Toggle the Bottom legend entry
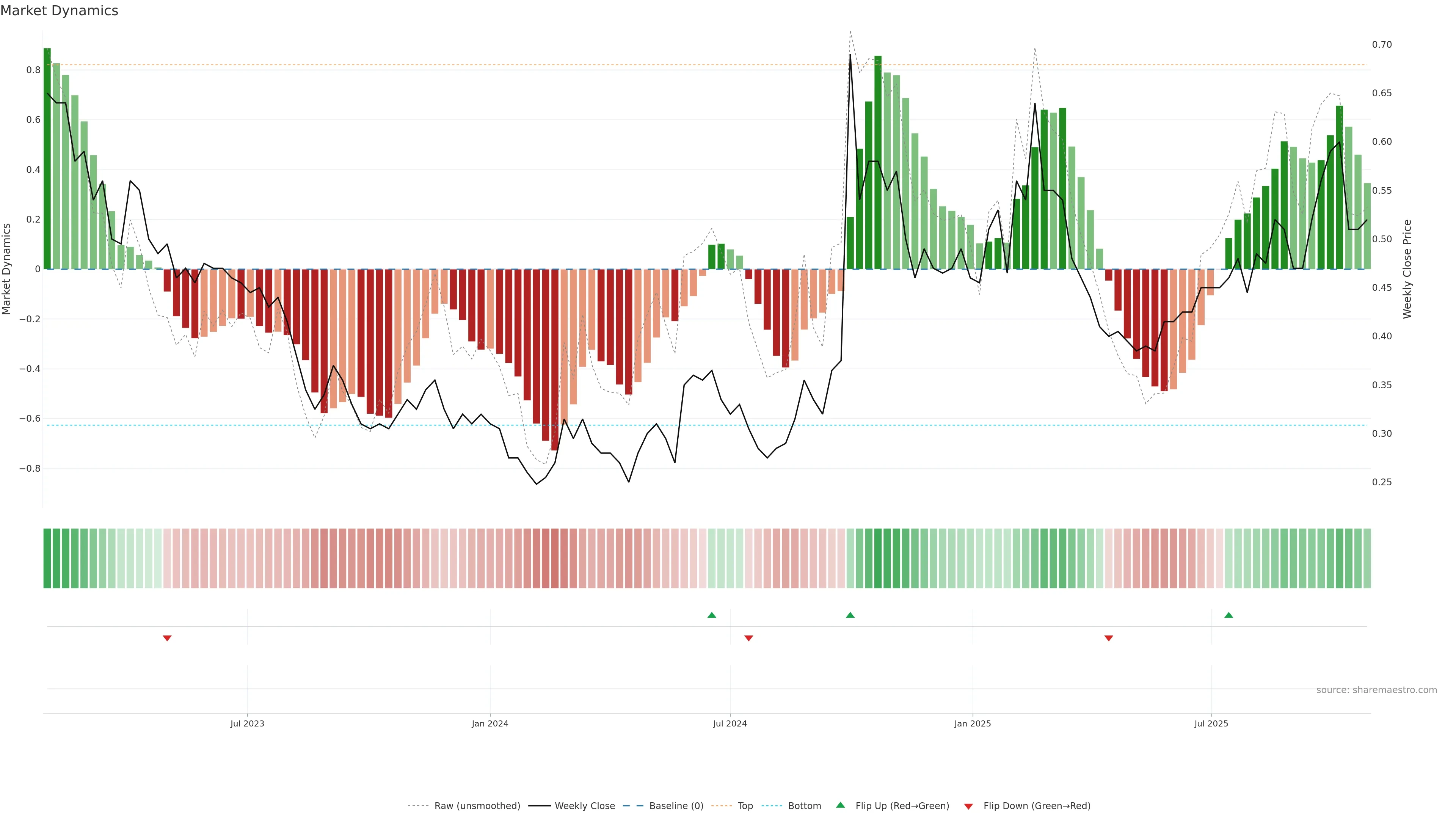This screenshot has height=819, width=1456. pyautogui.click(x=804, y=806)
